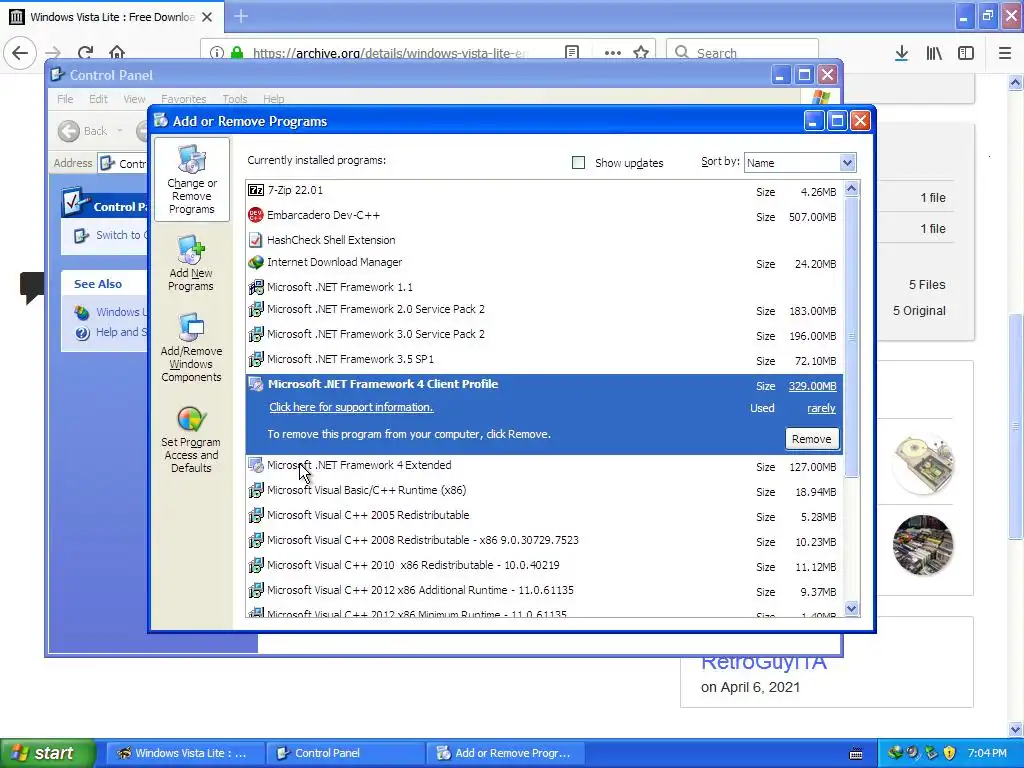The width and height of the screenshot is (1024, 768).
Task: Open Firefox library icon
Action: point(934,53)
